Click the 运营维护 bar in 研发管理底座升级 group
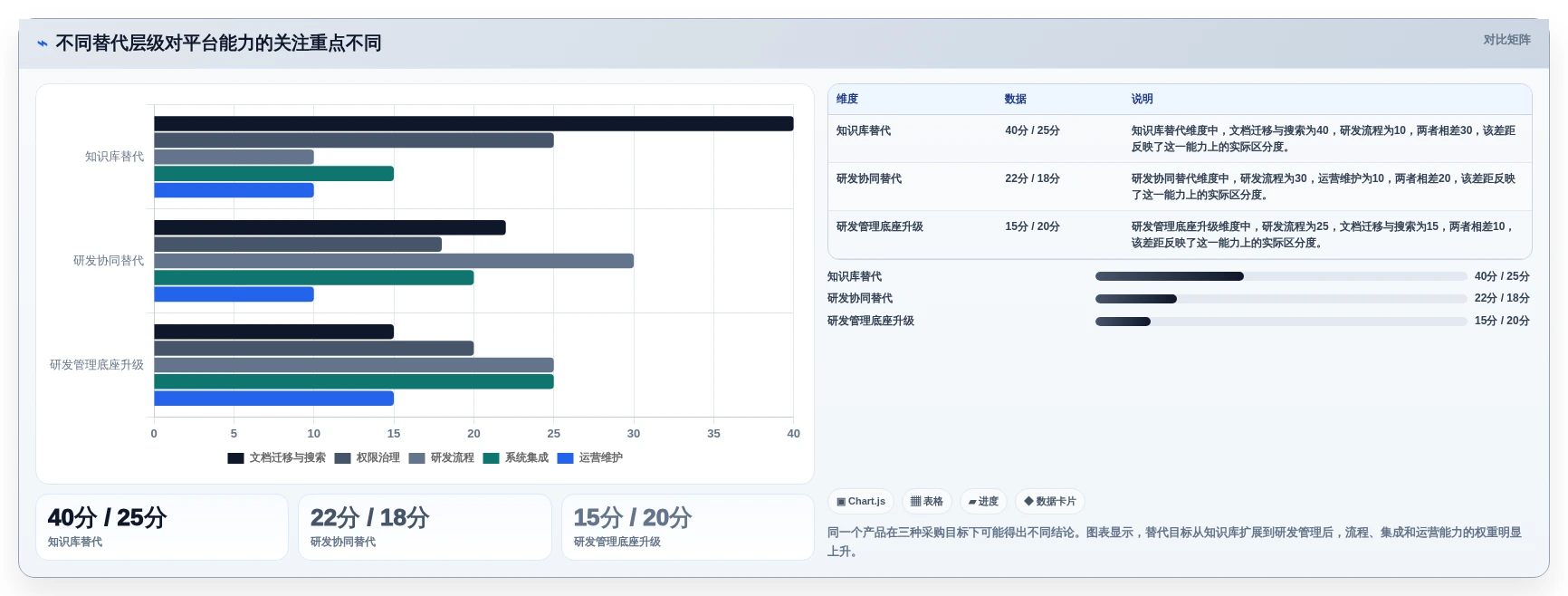Image resolution: width=1568 pixels, height=596 pixels. point(273,399)
